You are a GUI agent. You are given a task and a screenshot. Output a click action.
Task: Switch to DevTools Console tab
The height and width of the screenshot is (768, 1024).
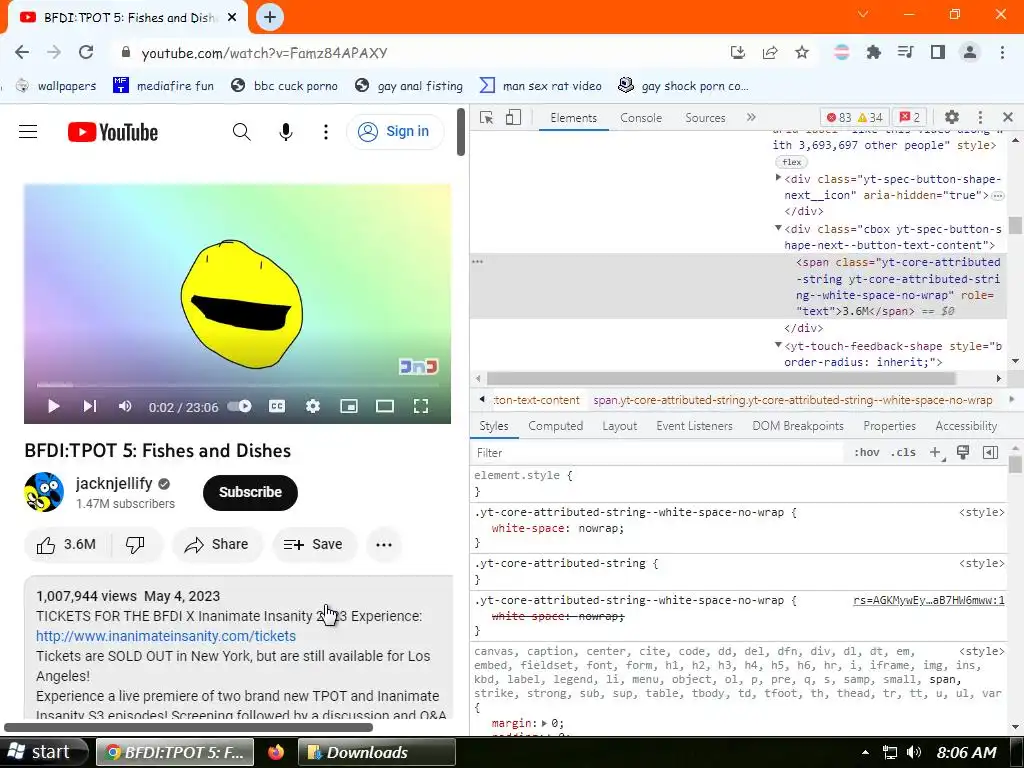641,118
